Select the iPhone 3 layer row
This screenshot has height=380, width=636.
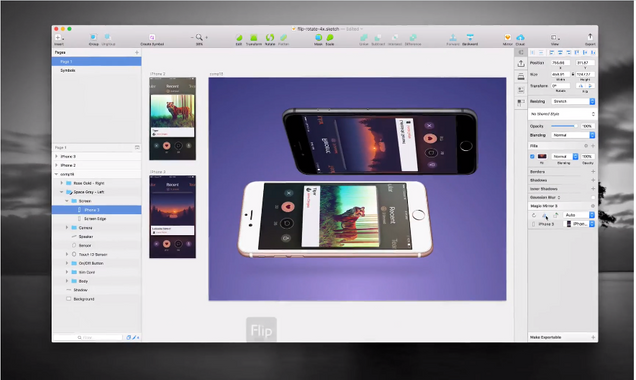[x=97, y=210]
